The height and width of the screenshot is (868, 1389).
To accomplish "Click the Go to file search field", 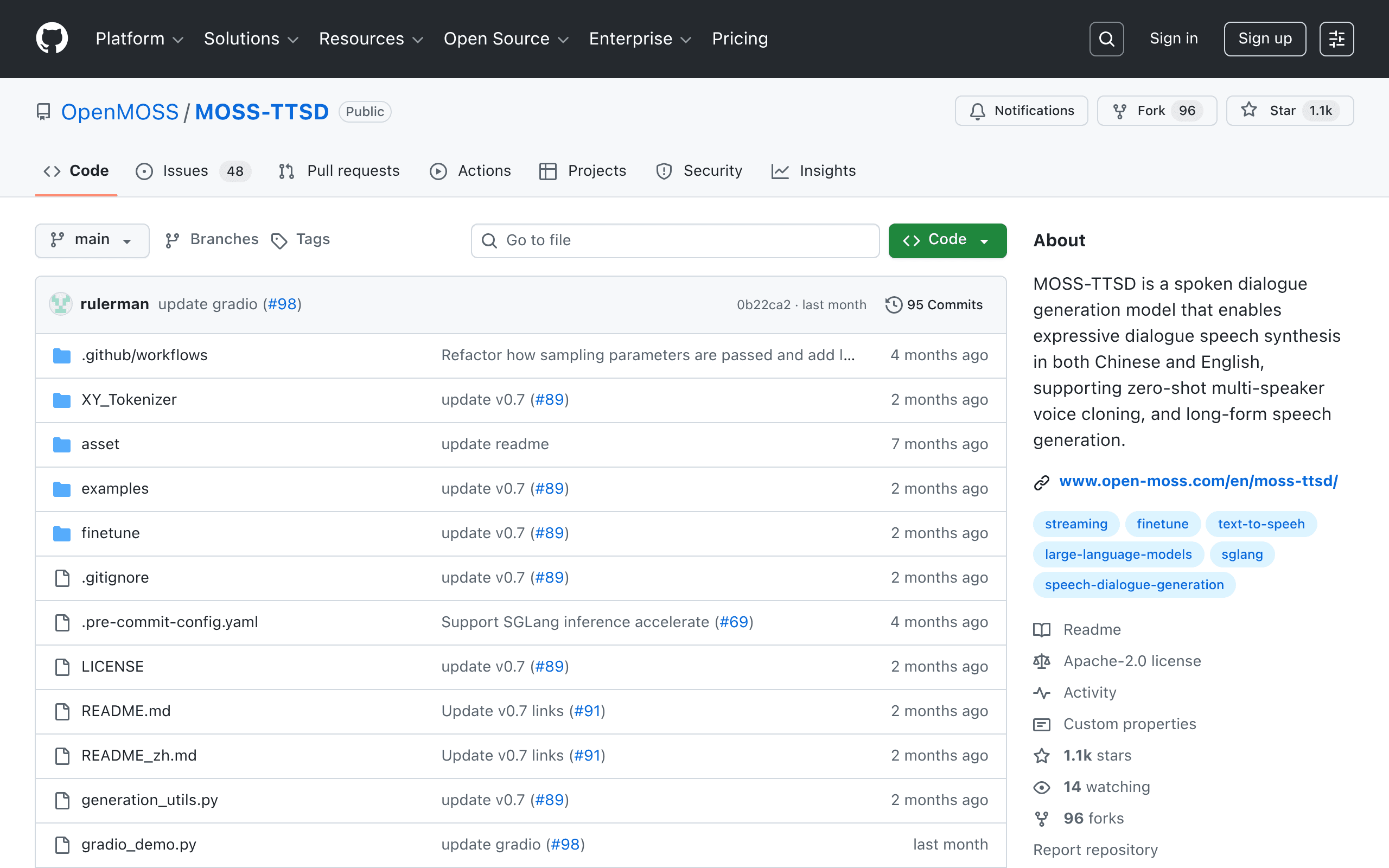I will (675, 240).
